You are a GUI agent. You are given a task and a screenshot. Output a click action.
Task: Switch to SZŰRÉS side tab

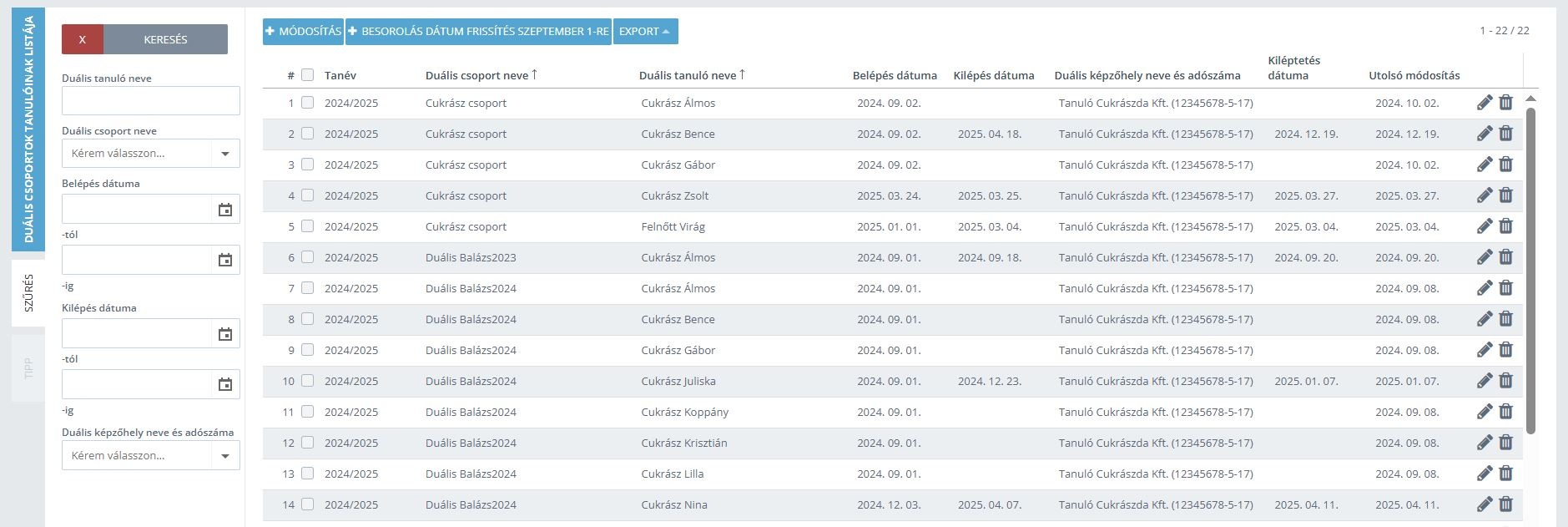28,293
